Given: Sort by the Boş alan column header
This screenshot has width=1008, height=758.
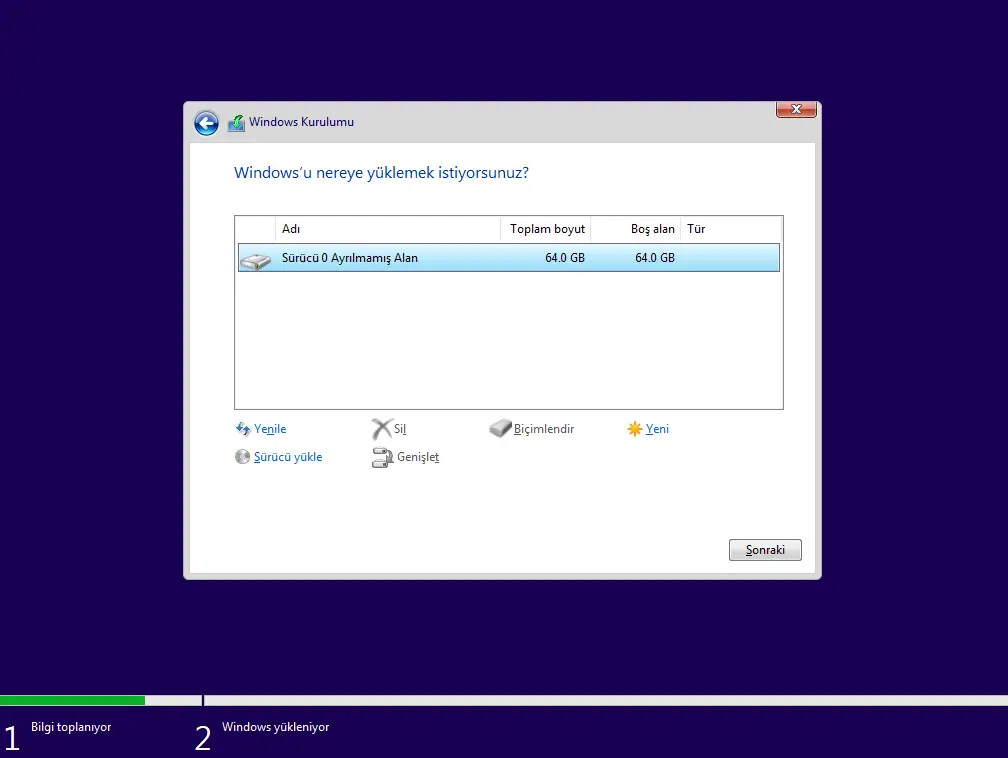Looking at the screenshot, I should 636,229.
